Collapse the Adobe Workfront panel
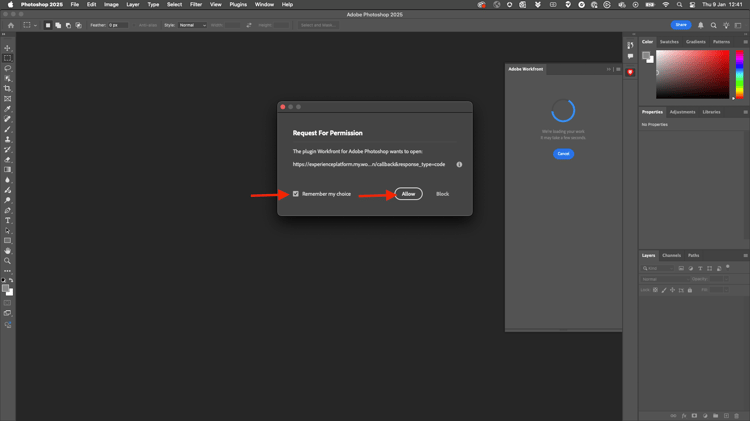The width and height of the screenshot is (750, 421). [x=609, y=69]
